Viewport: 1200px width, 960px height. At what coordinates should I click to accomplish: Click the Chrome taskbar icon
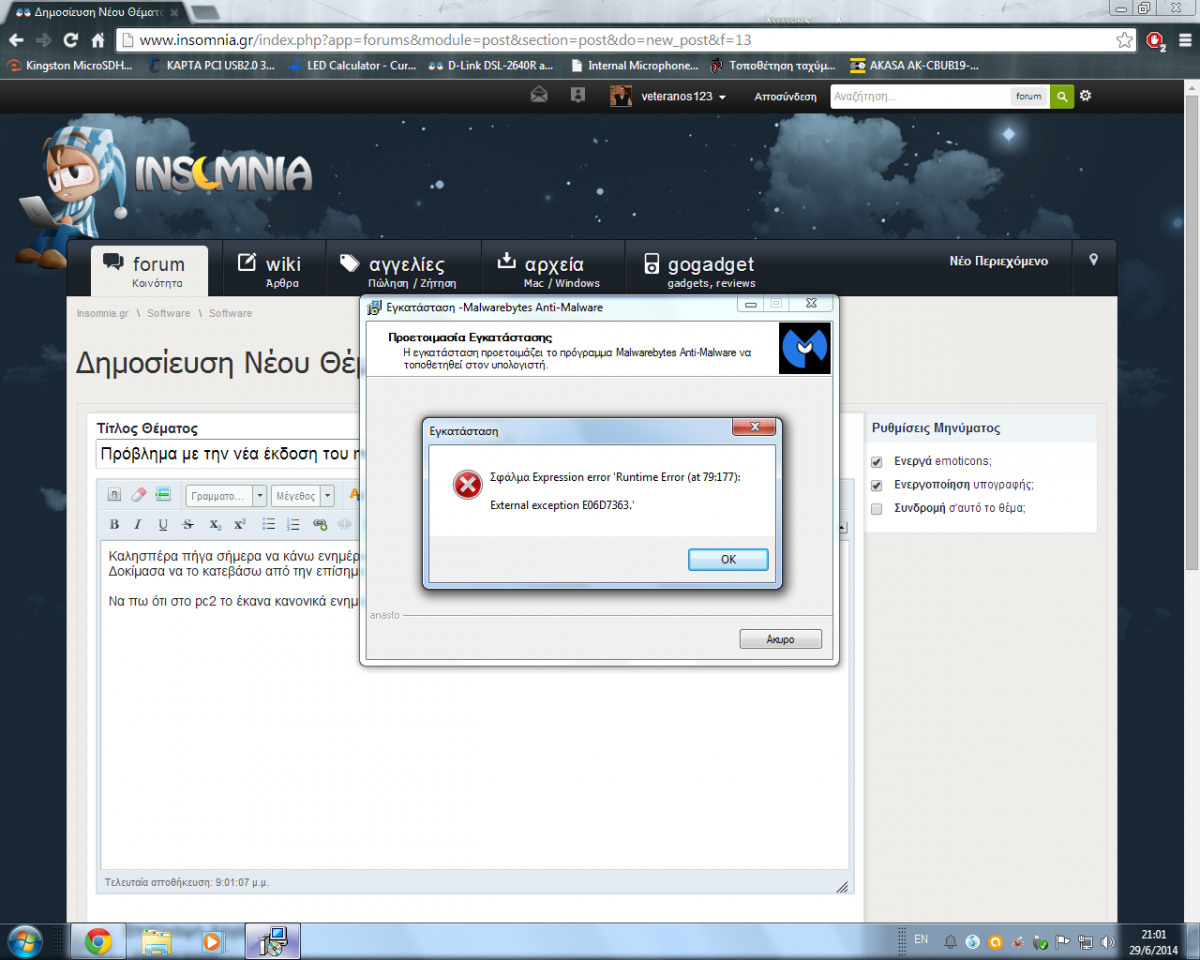(x=98, y=942)
